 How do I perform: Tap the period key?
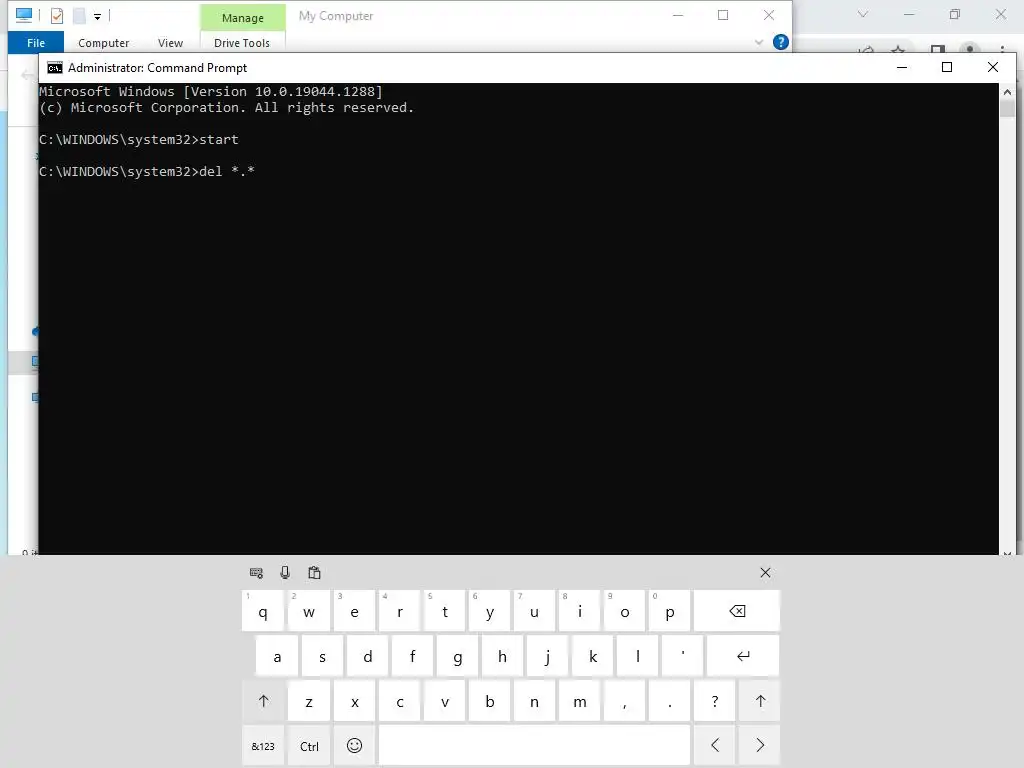(669, 701)
